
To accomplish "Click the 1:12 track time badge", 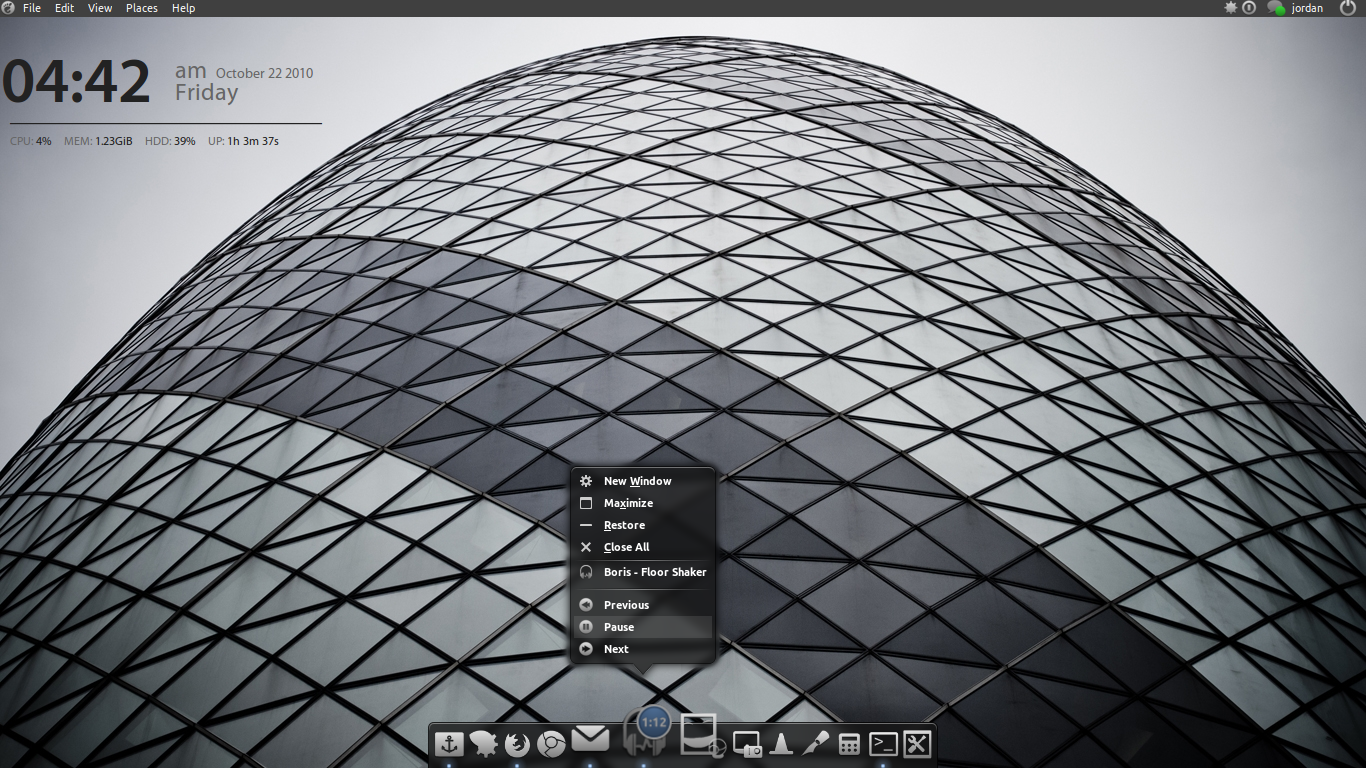I will (654, 721).
